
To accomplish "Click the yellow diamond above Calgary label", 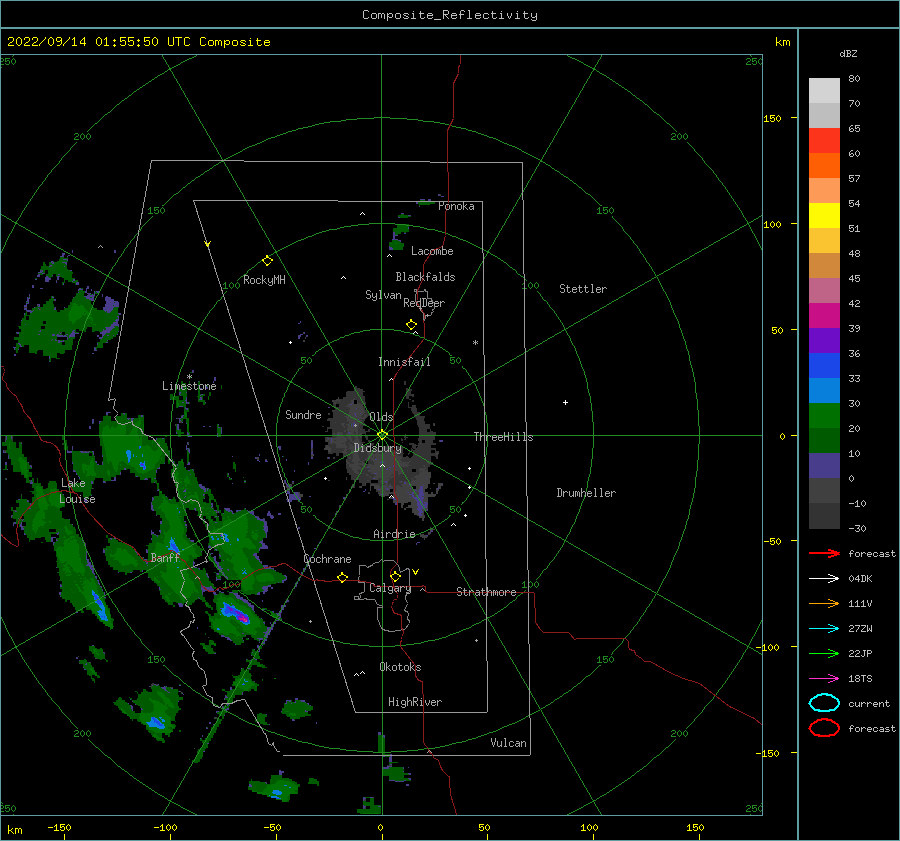I will (395, 576).
